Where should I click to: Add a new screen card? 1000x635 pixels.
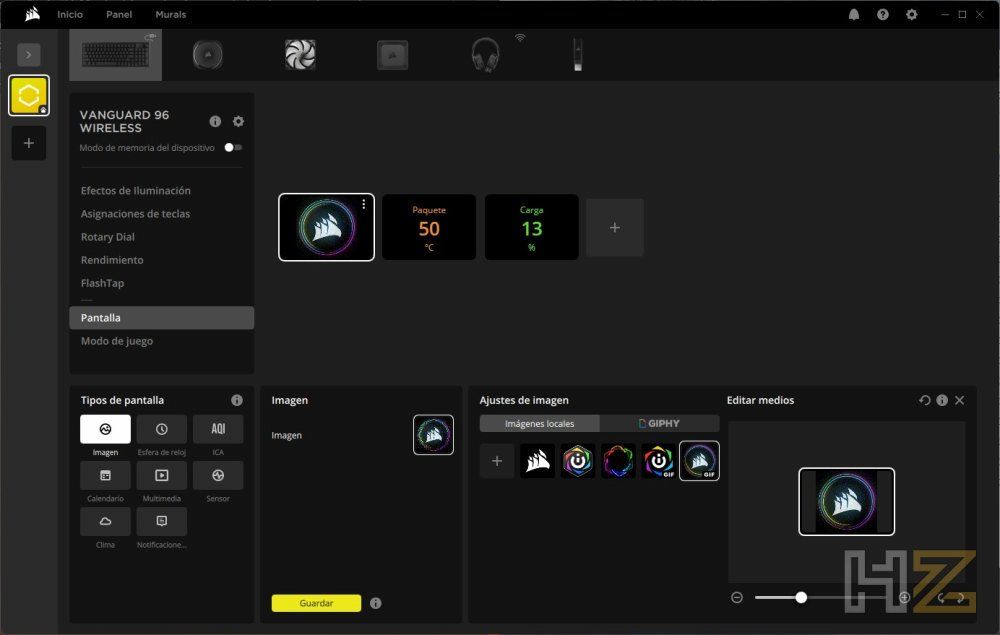tap(615, 228)
